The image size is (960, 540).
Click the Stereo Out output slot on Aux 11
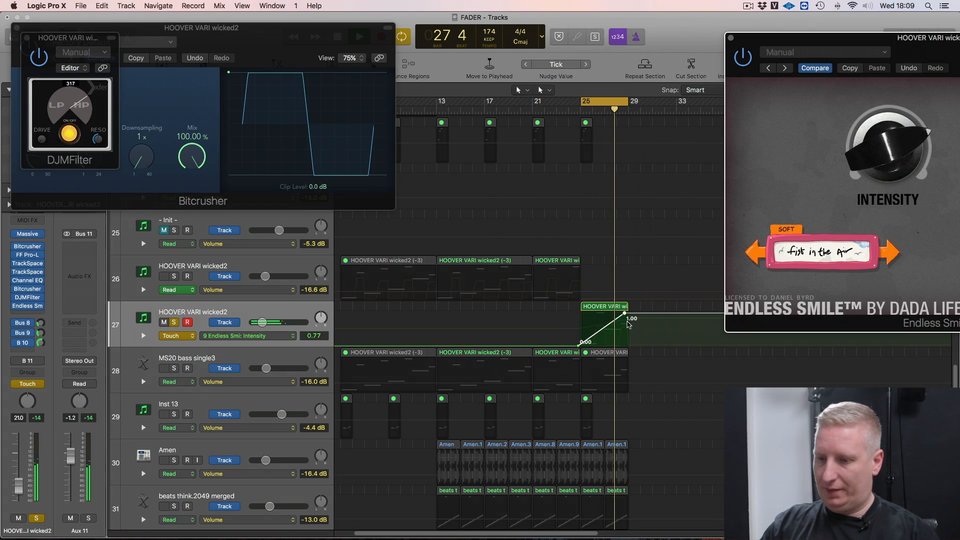coord(80,361)
